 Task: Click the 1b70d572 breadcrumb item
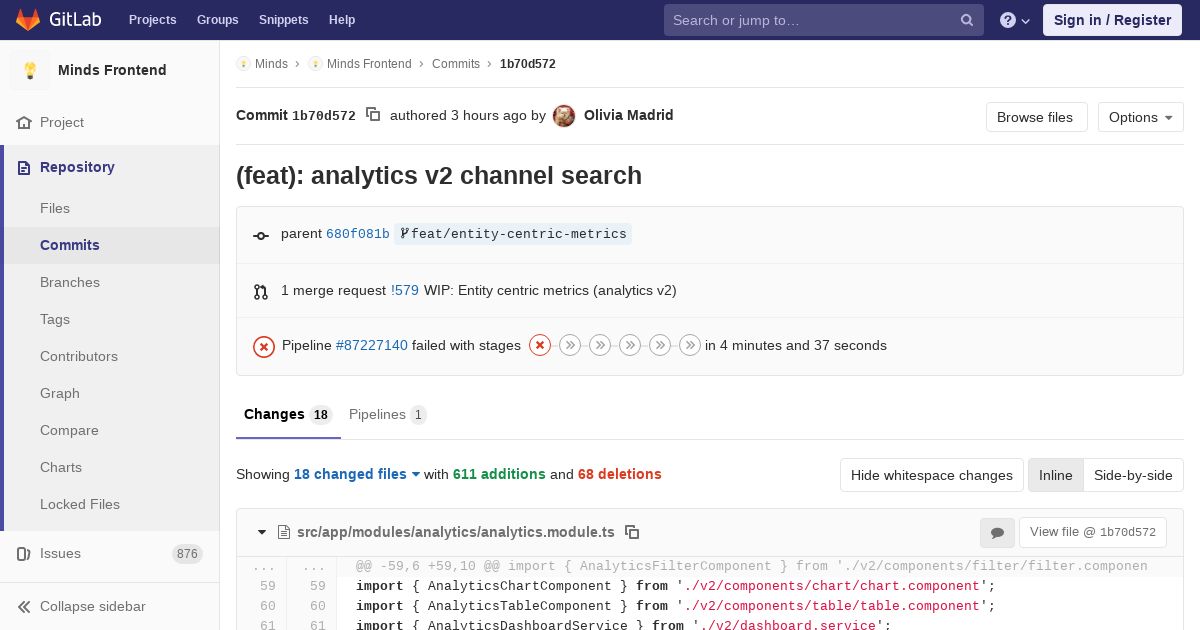[x=528, y=64]
